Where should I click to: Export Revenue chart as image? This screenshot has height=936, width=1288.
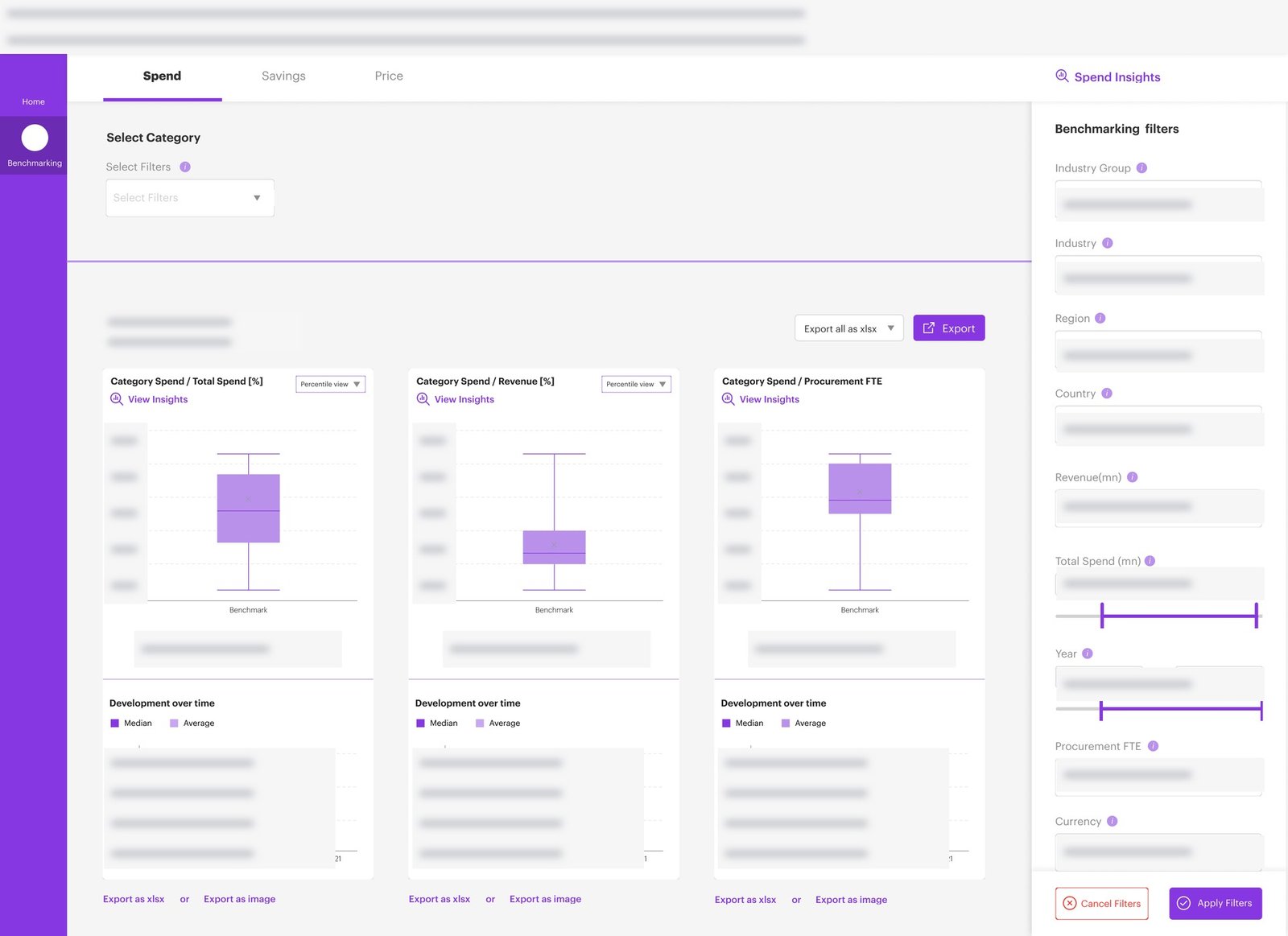546,899
